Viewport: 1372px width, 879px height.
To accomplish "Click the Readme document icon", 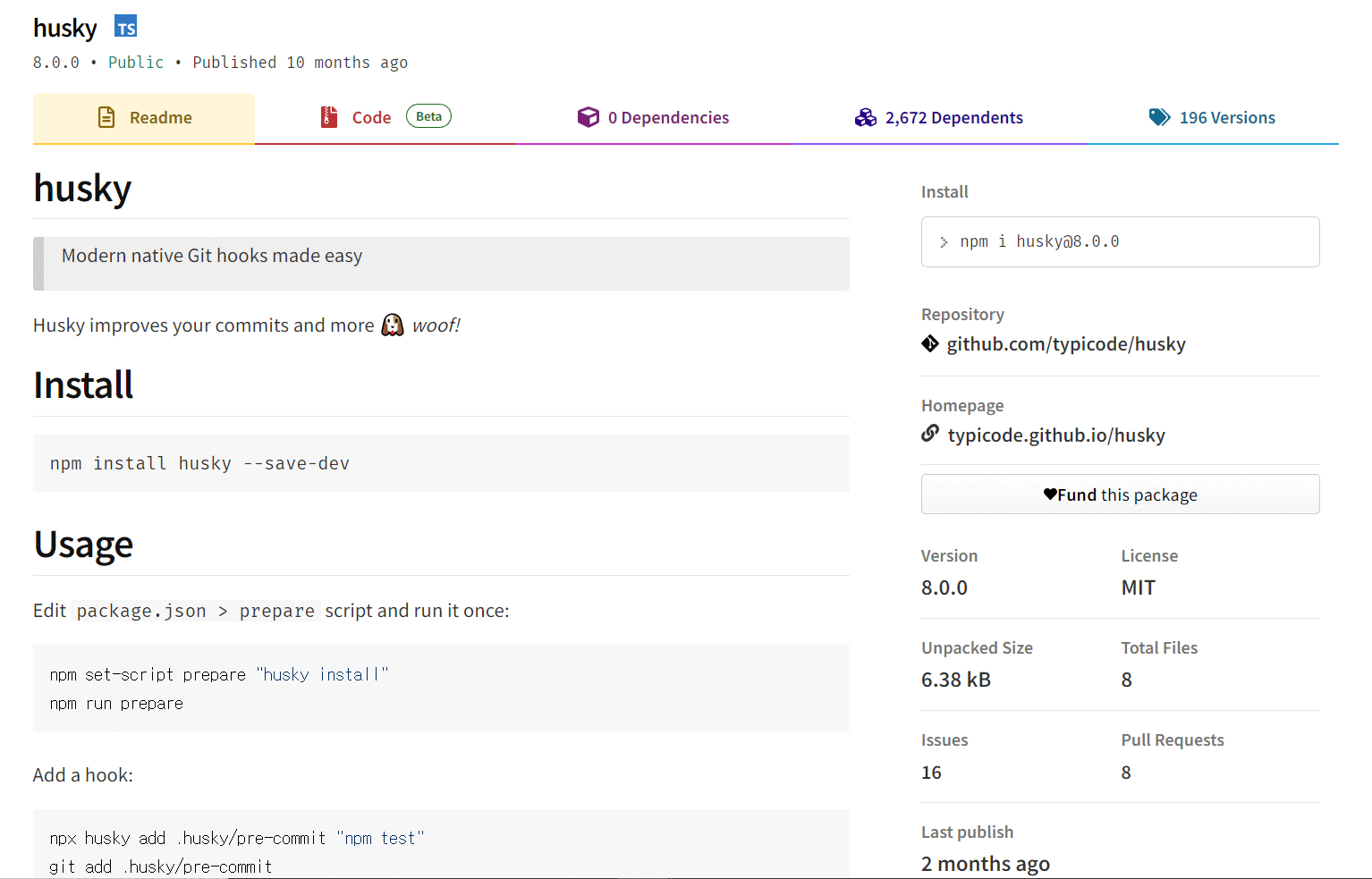I will tap(106, 117).
